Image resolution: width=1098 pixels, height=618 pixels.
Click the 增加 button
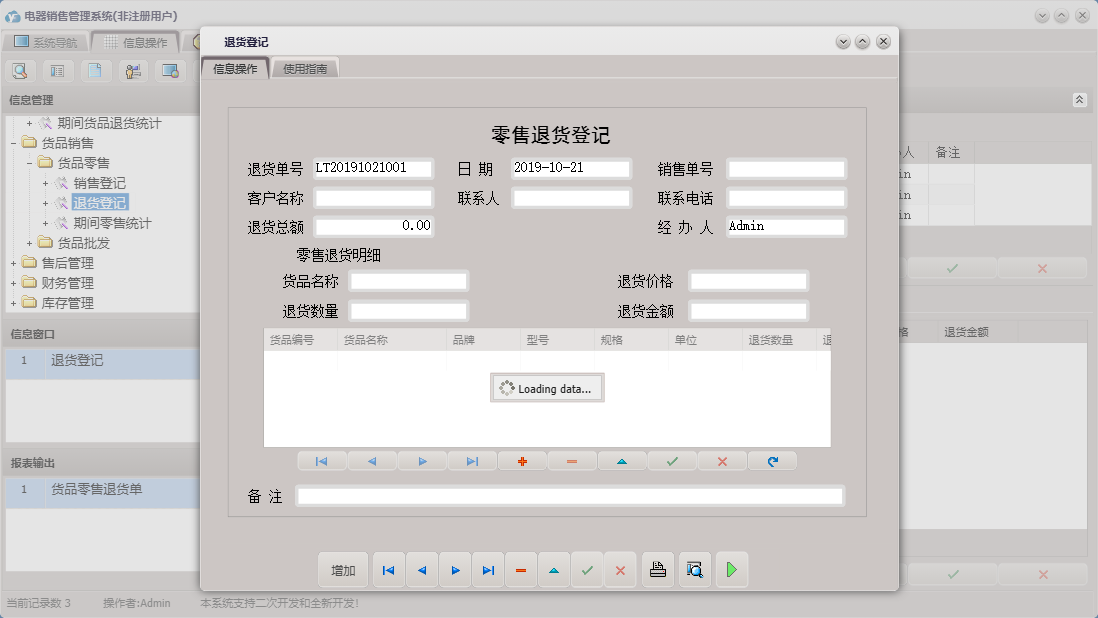click(x=343, y=570)
